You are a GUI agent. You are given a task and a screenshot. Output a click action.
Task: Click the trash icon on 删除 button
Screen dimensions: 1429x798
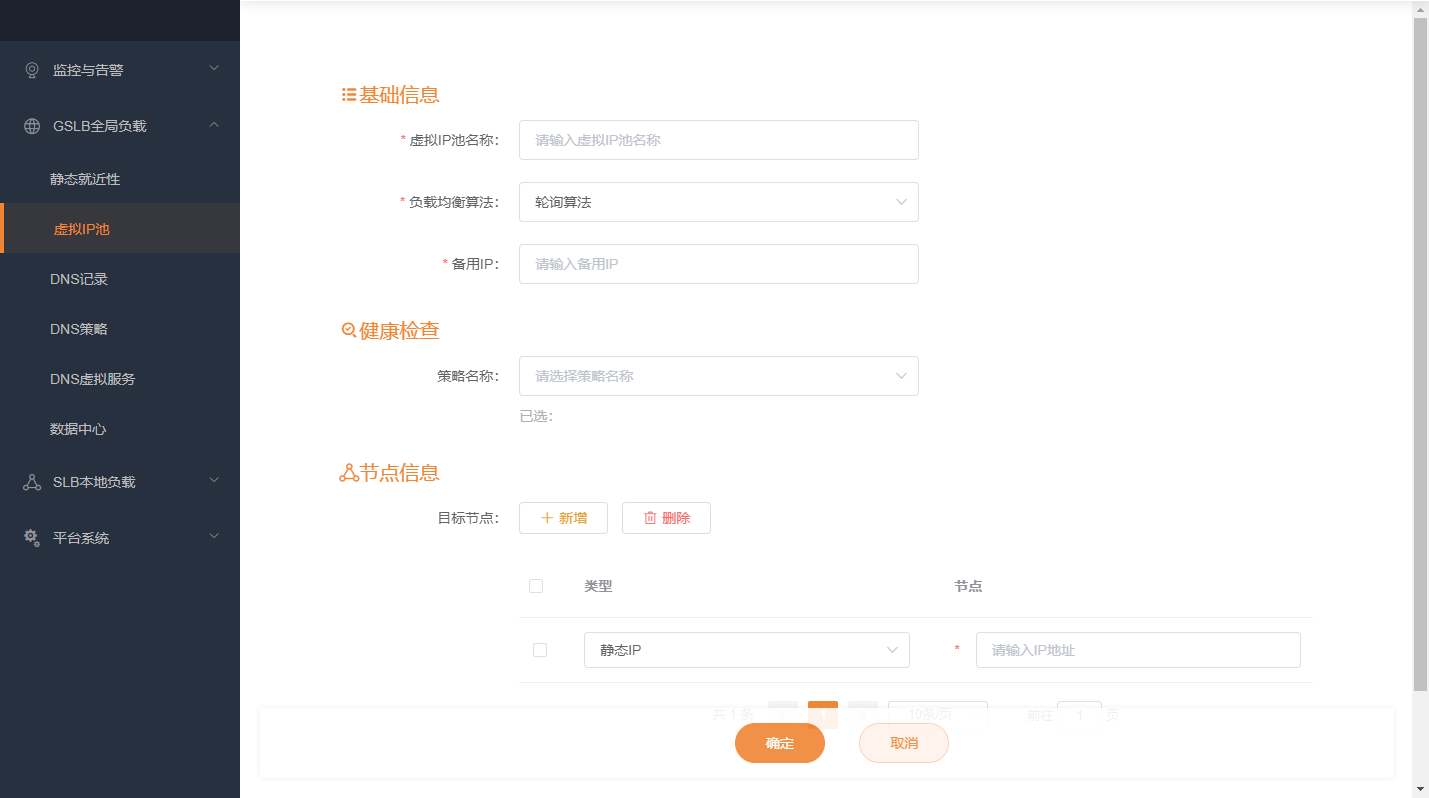(x=651, y=518)
